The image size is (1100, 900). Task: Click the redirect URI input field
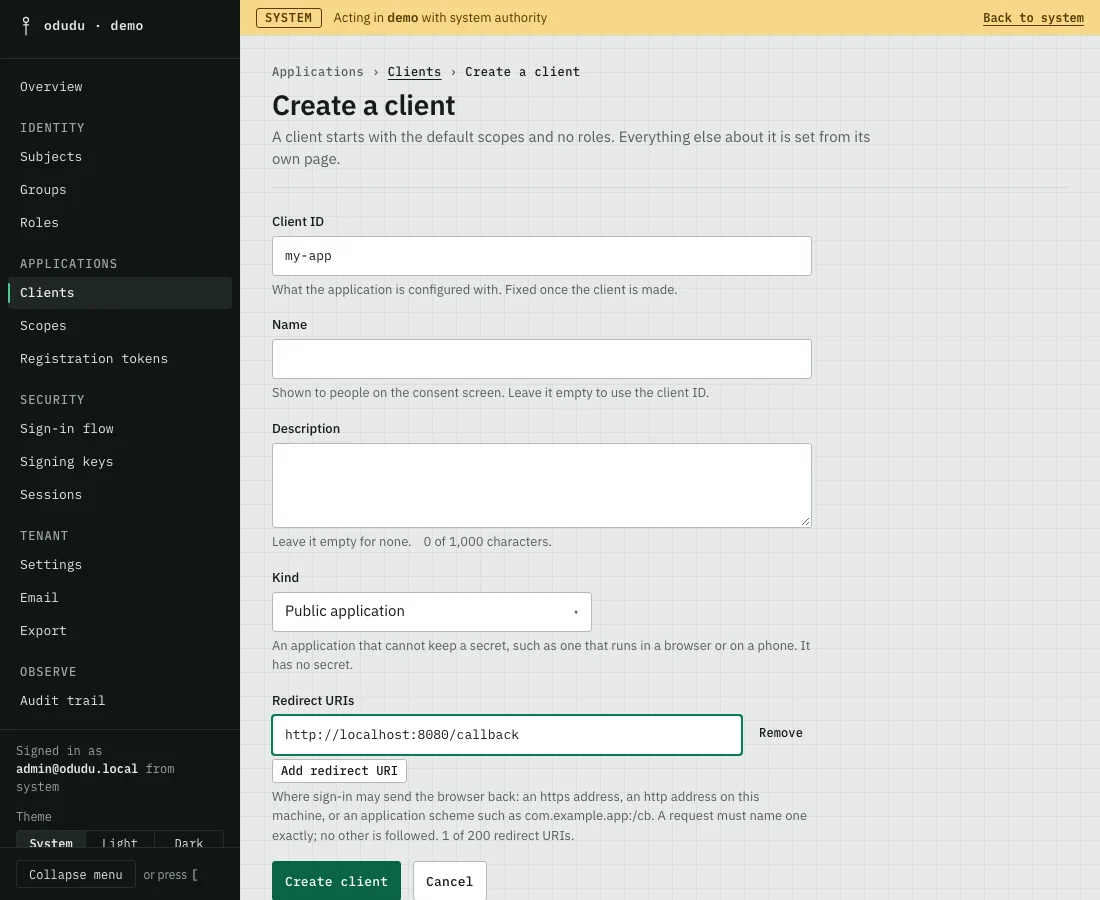click(507, 735)
